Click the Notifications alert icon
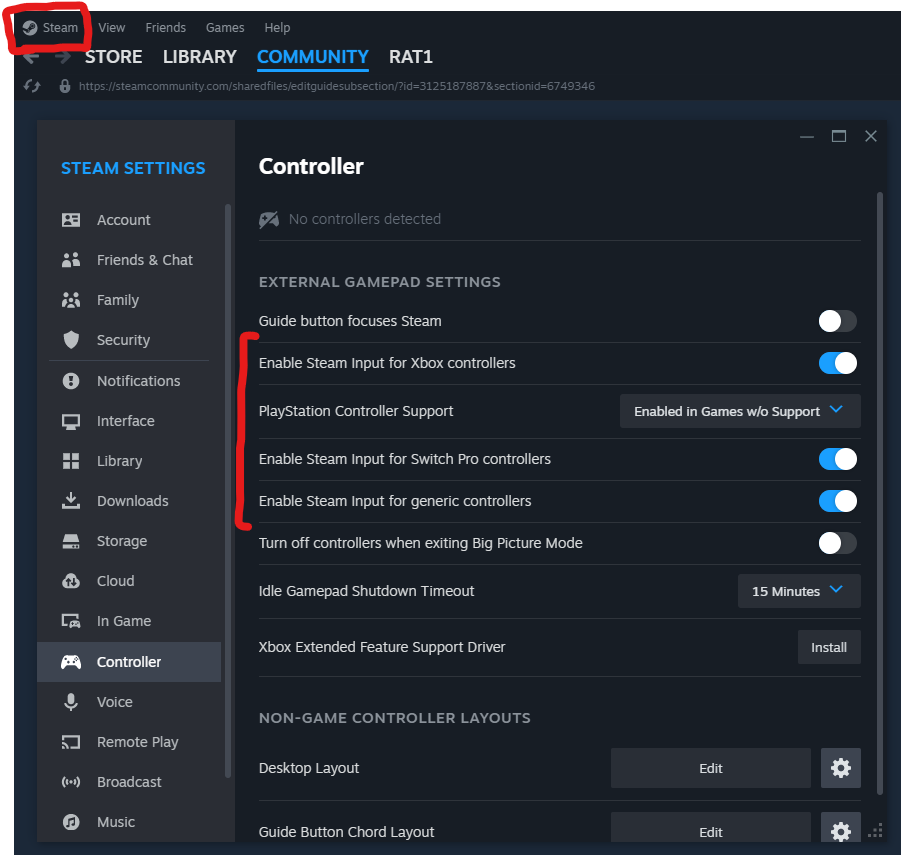Image resolution: width=901 pixels, height=855 pixels. pos(71,381)
